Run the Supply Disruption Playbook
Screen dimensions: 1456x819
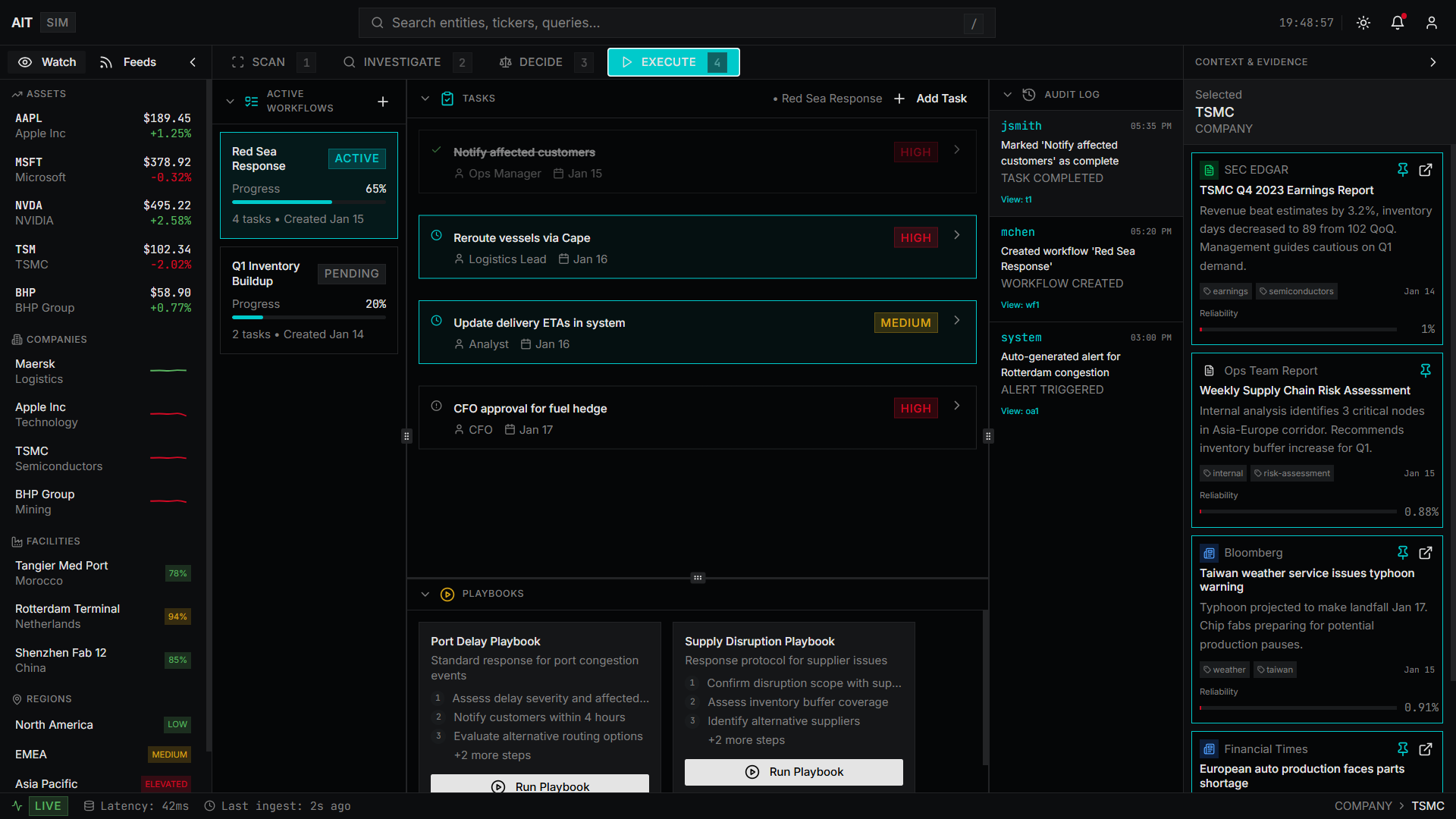[x=793, y=772]
